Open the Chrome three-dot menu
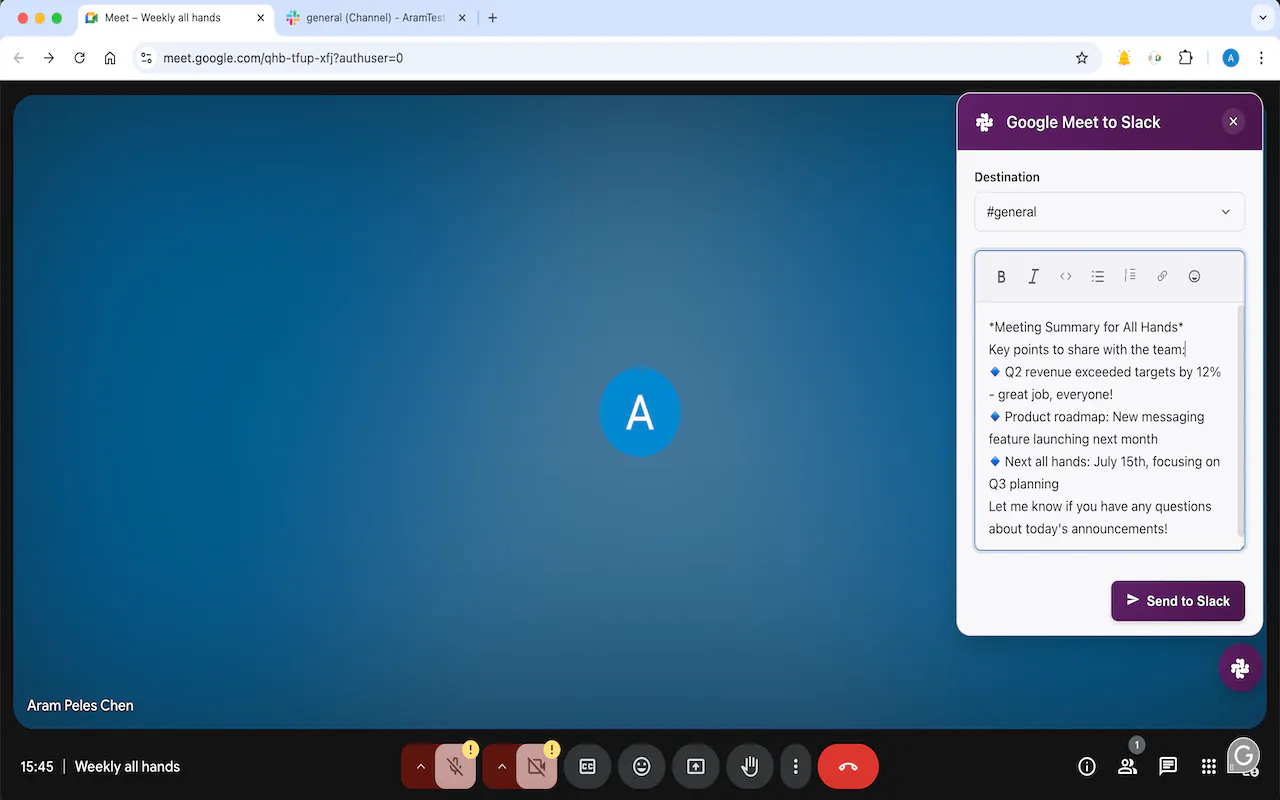The width and height of the screenshot is (1280, 800). coord(1260,58)
